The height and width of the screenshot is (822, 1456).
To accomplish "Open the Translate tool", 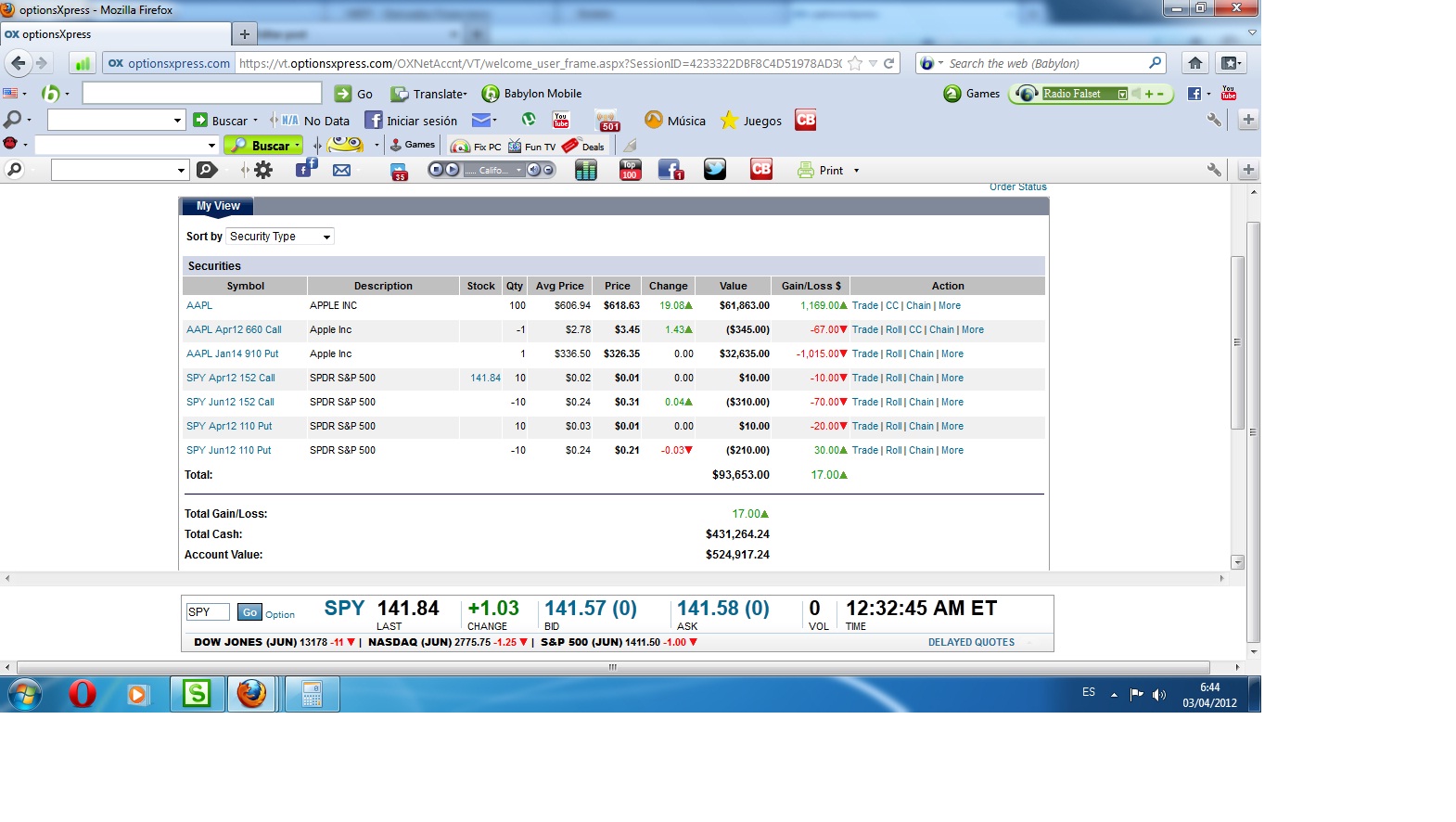I will (x=429, y=94).
